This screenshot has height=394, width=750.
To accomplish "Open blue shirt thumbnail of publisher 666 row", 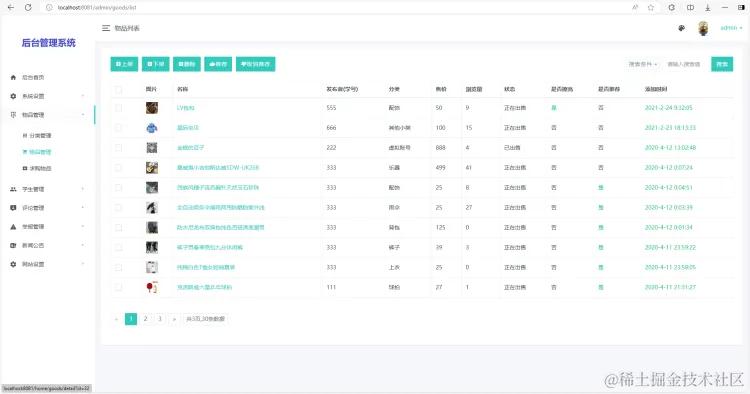I will [152, 128].
